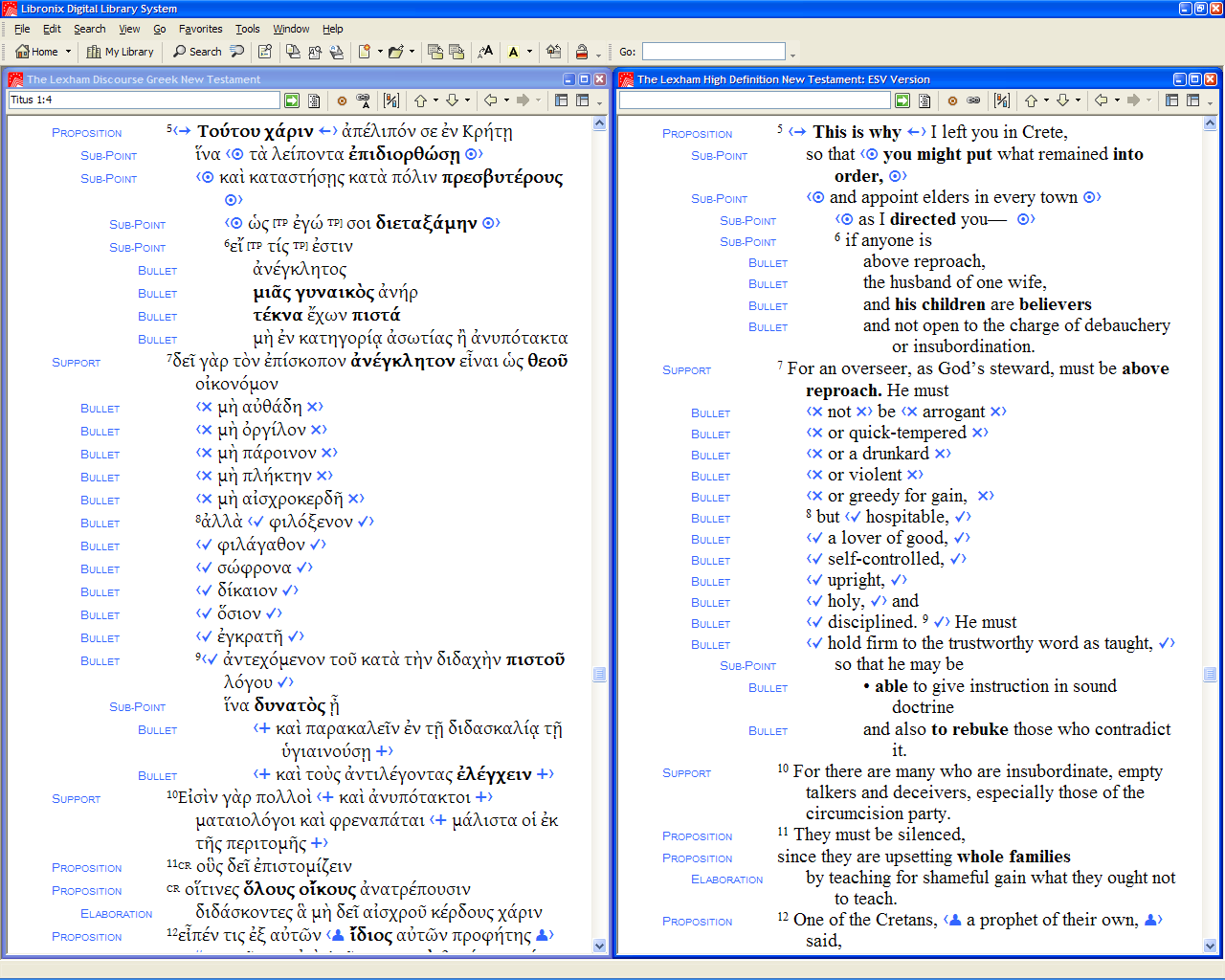Click 'This is why' in ESV text
1225x980 pixels.
[857, 132]
